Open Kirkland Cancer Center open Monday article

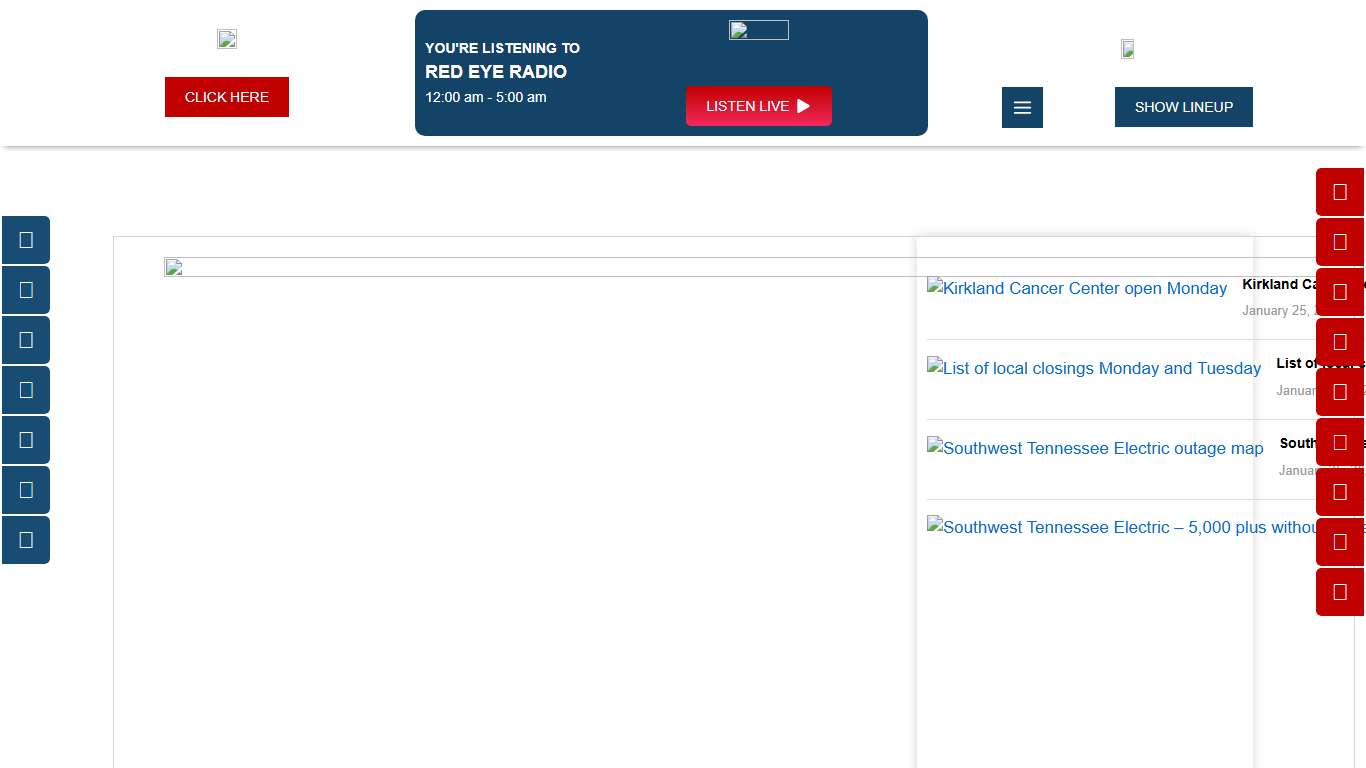point(1077,288)
